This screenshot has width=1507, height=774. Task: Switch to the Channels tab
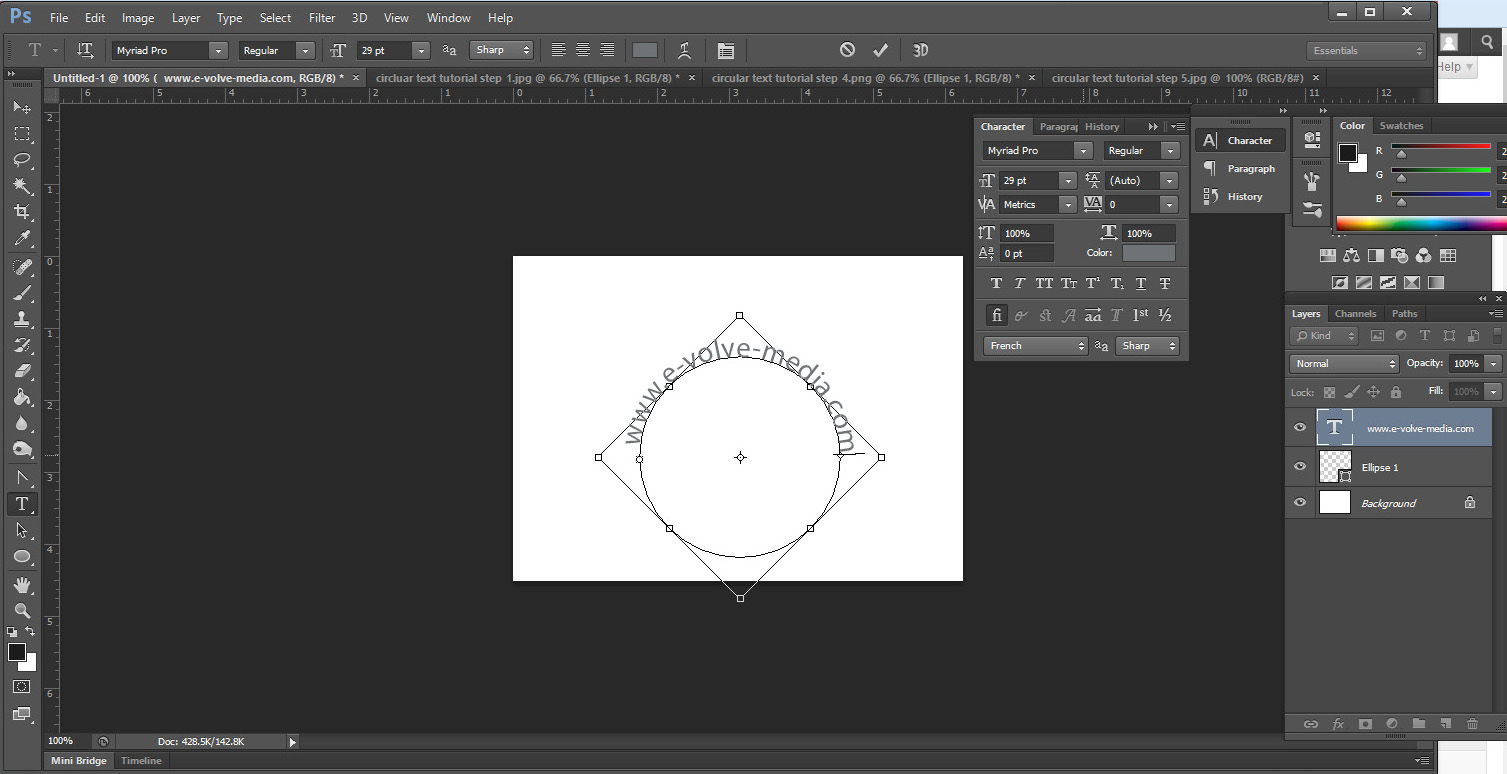click(1355, 314)
